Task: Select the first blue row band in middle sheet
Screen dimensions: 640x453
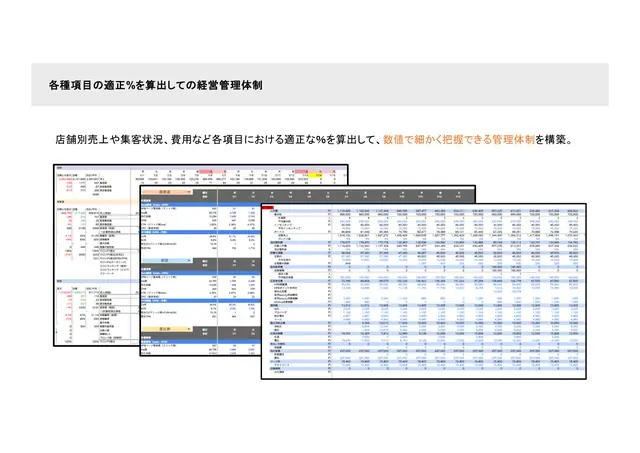Action: pyautogui.click(x=200, y=204)
